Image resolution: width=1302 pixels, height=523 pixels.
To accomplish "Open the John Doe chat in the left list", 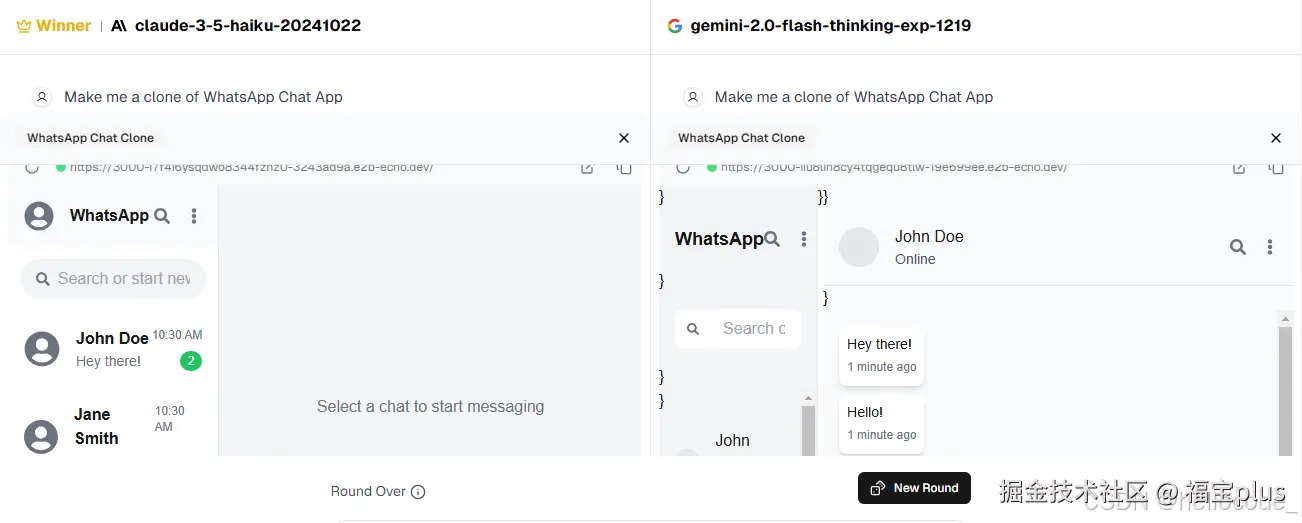I will [x=112, y=348].
